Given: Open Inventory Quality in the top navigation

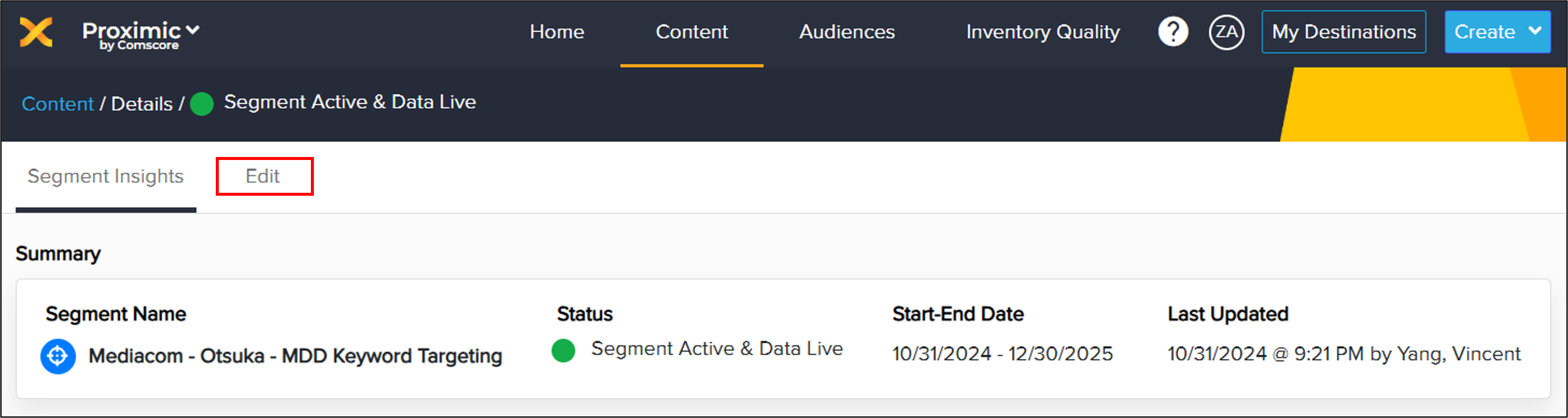Looking at the screenshot, I should (1043, 32).
